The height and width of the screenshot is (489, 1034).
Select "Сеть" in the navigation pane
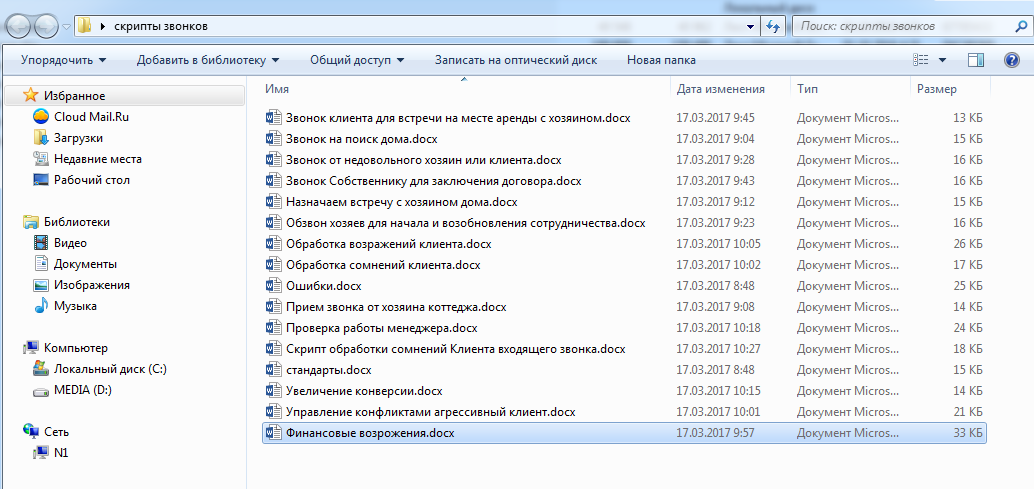pyautogui.click(x=56, y=432)
